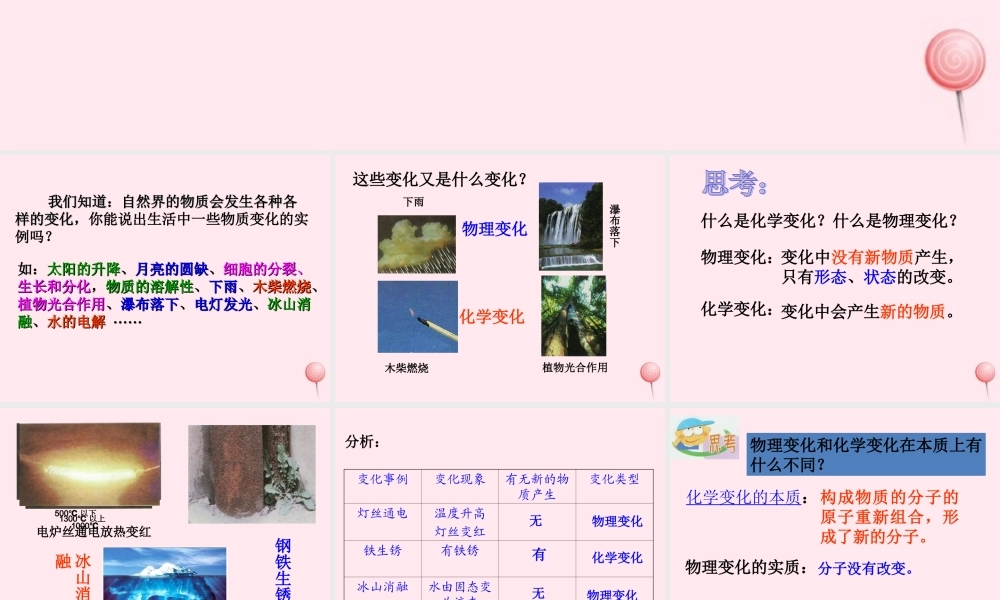Viewport: 1000px width, 600px height.
Task: Click caption 电炉丝通电放热变红
Action: point(94,532)
